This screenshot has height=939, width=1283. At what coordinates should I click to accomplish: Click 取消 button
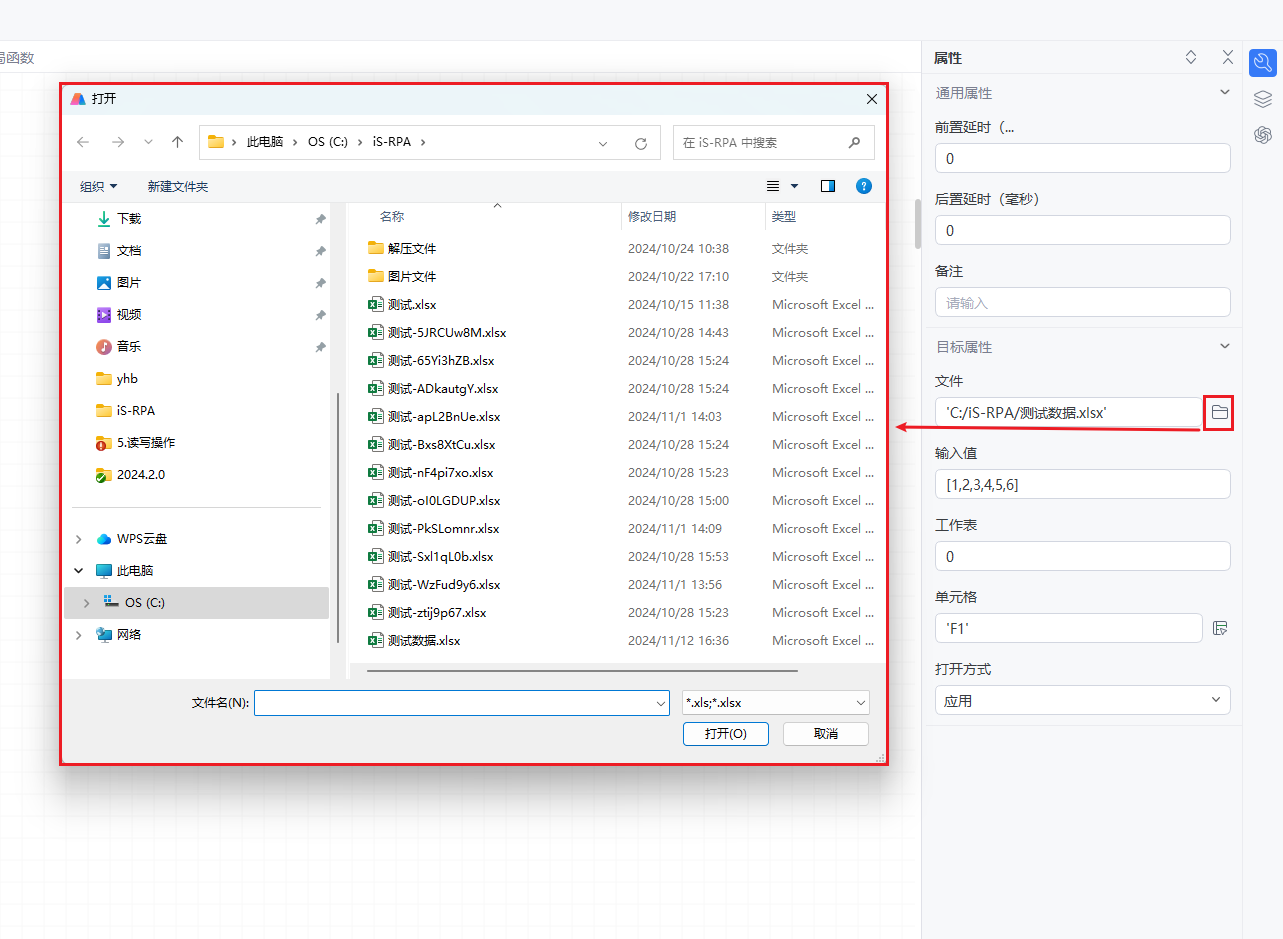(826, 734)
